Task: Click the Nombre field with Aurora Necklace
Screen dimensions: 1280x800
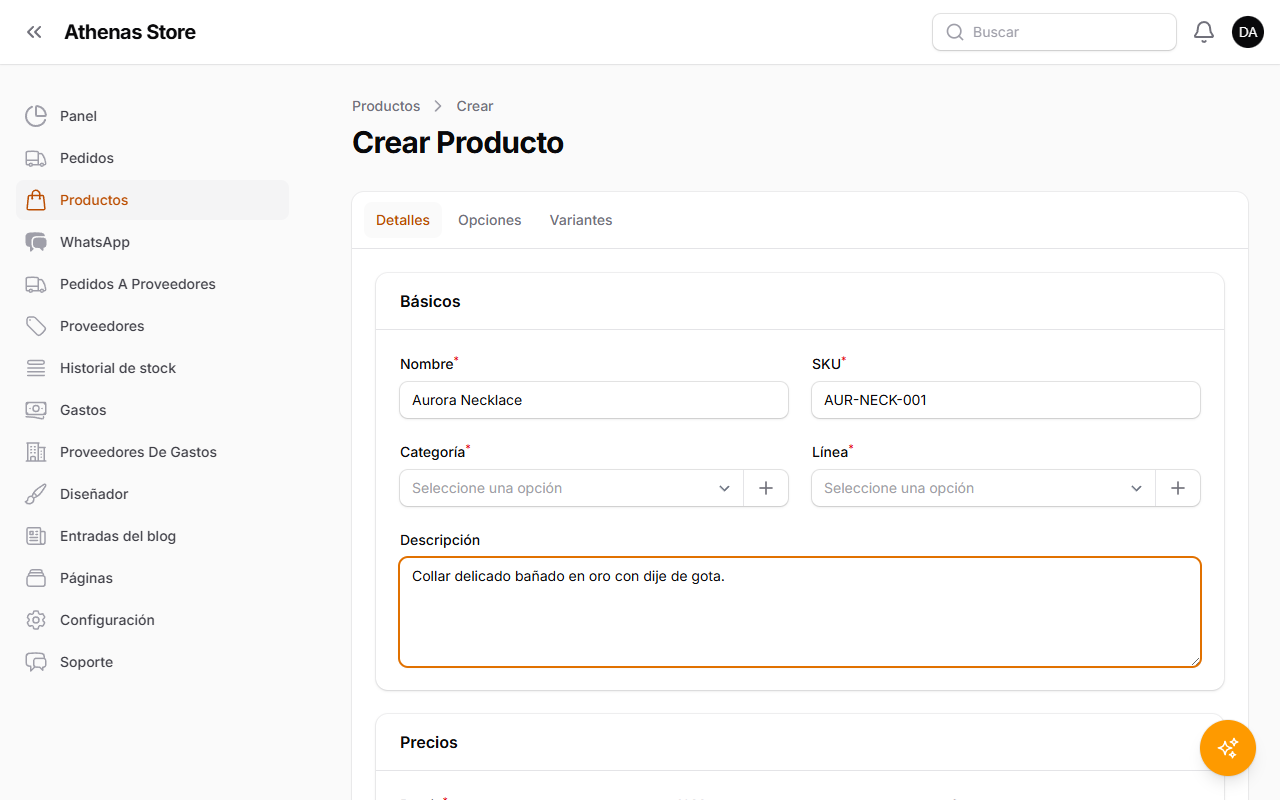Action: (x=594, y=400)
